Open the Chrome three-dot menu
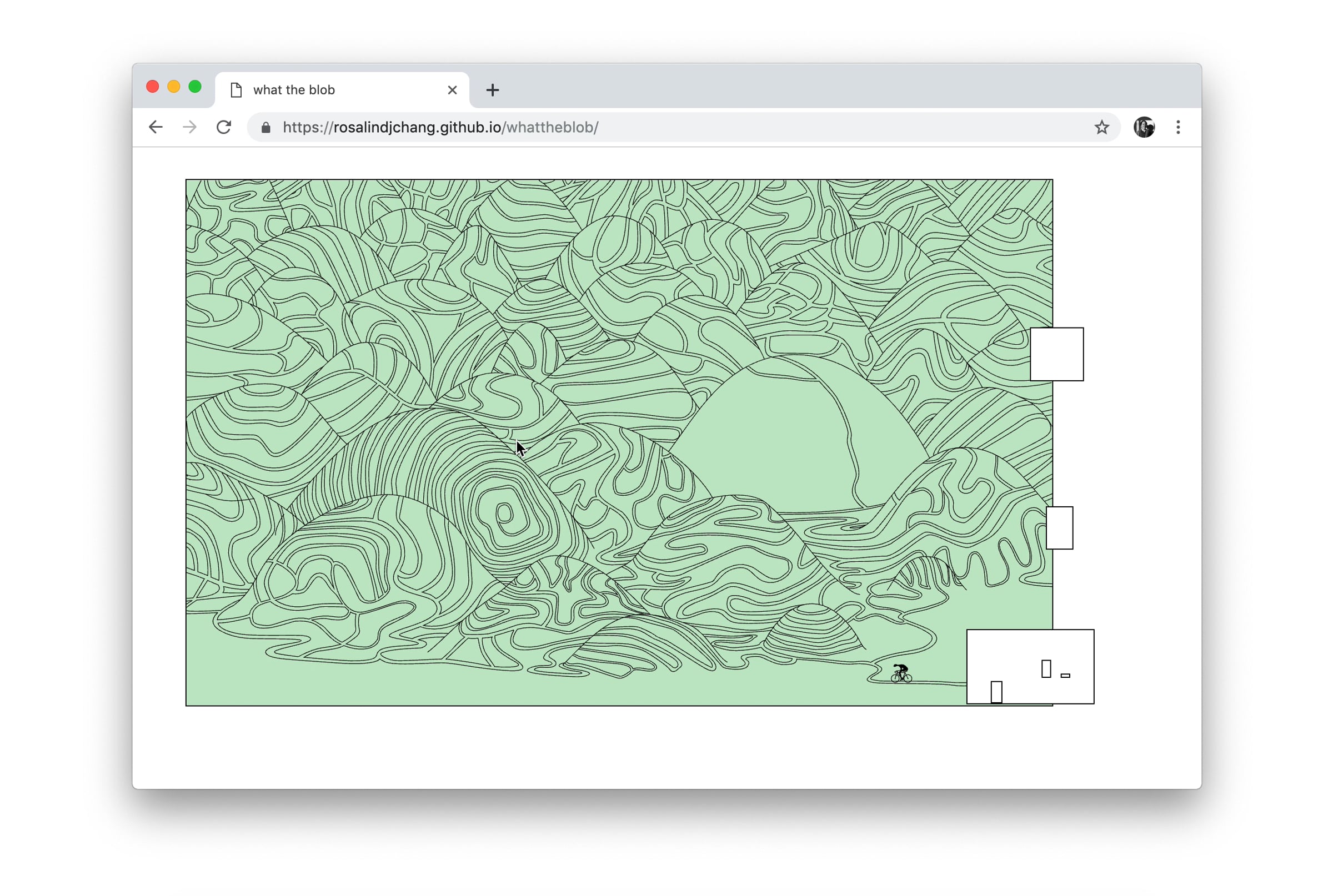Viewport: 1333px width, 896px height. pyautogui.click(x=1177, y=127)
